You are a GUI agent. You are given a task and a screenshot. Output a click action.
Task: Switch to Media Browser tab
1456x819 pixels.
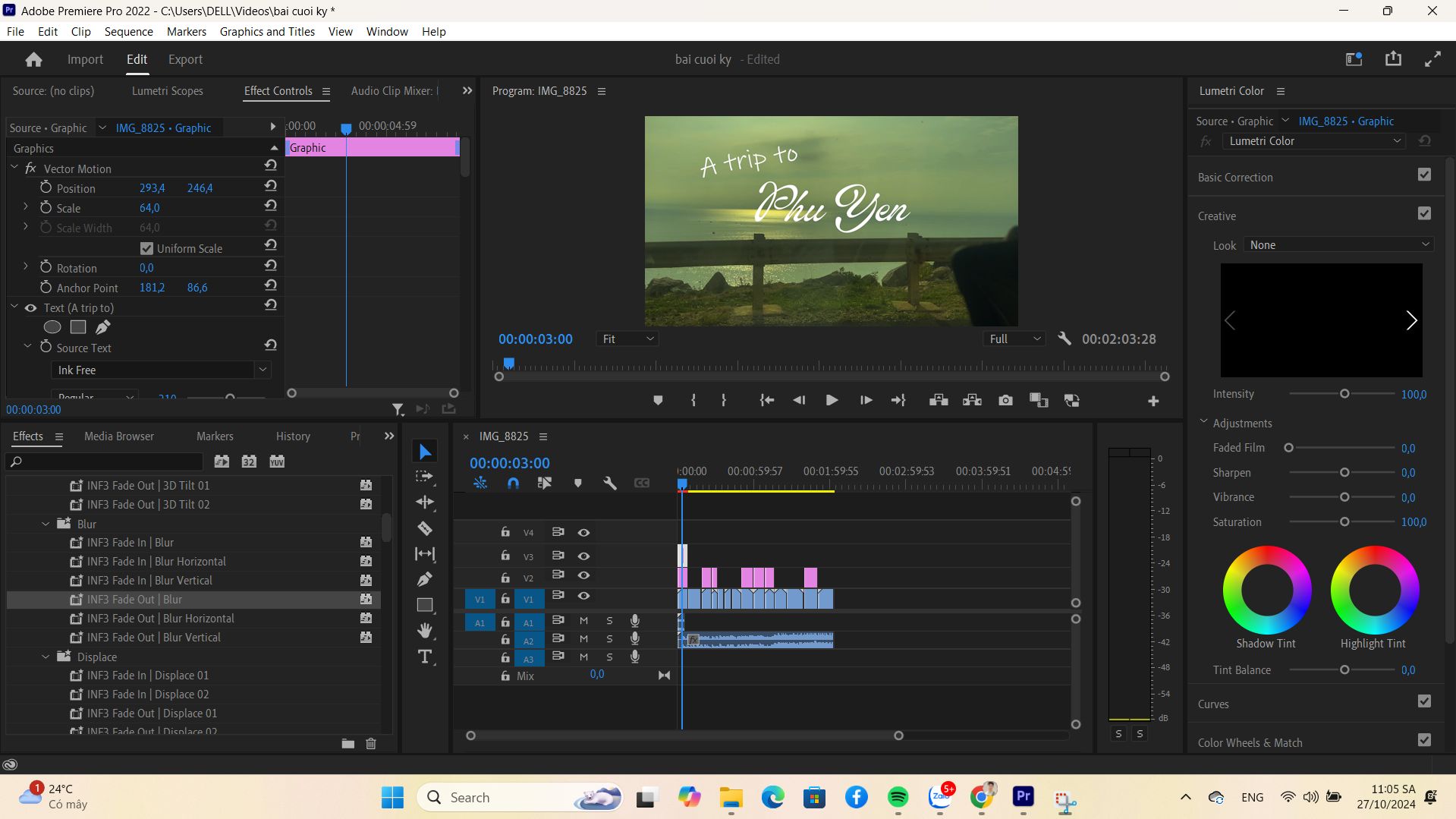click(x=119, y=436)
